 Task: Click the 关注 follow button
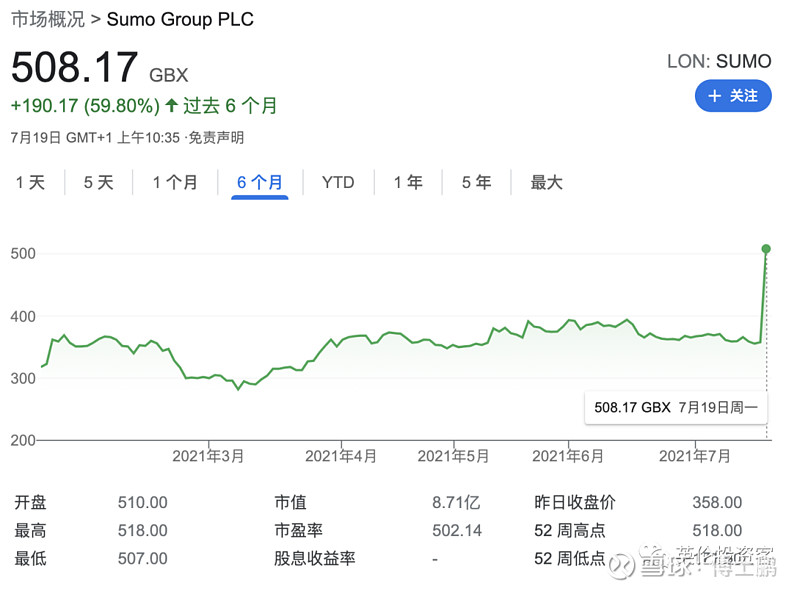click(733, 96)
